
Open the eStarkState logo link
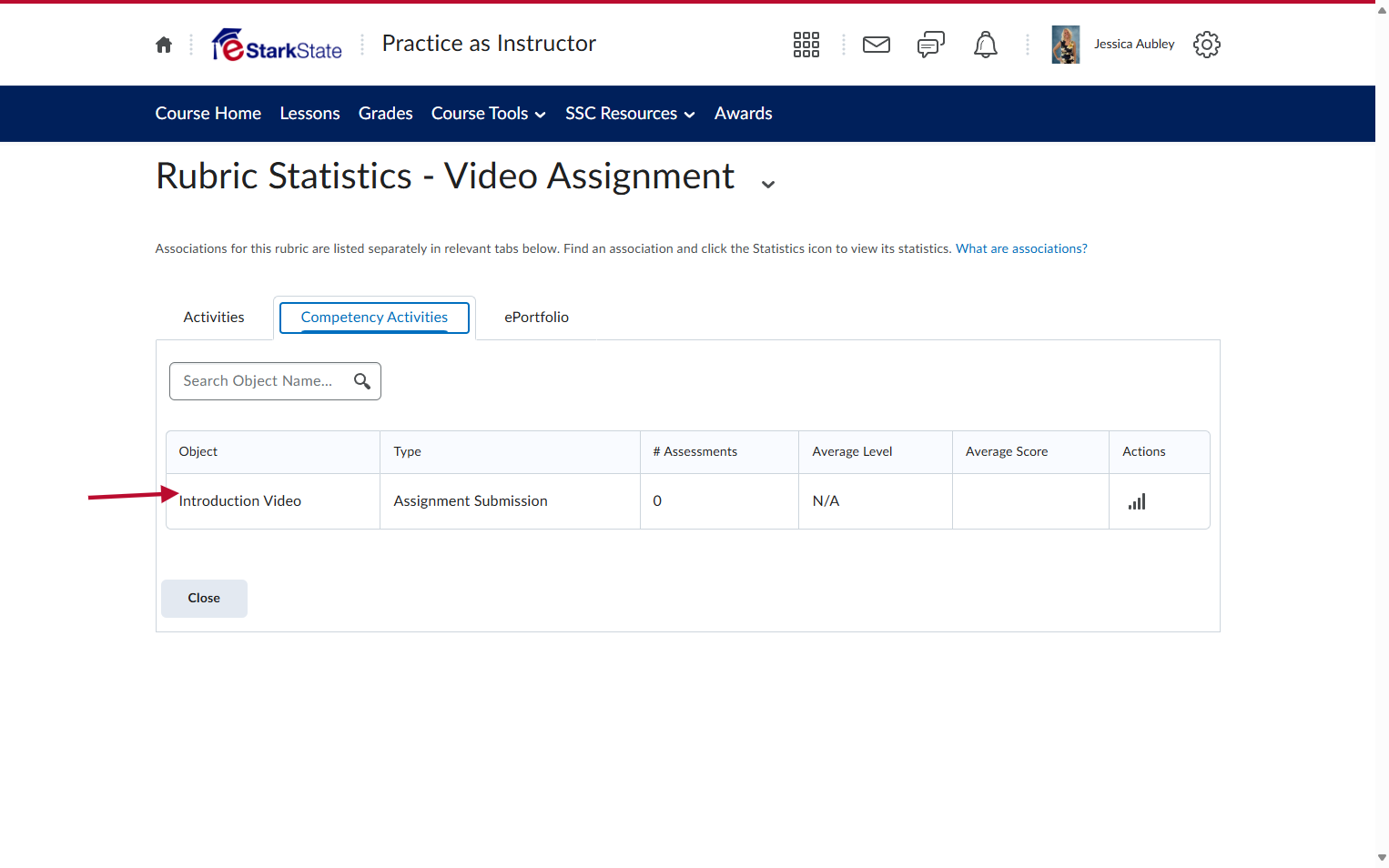coord(277,45)
